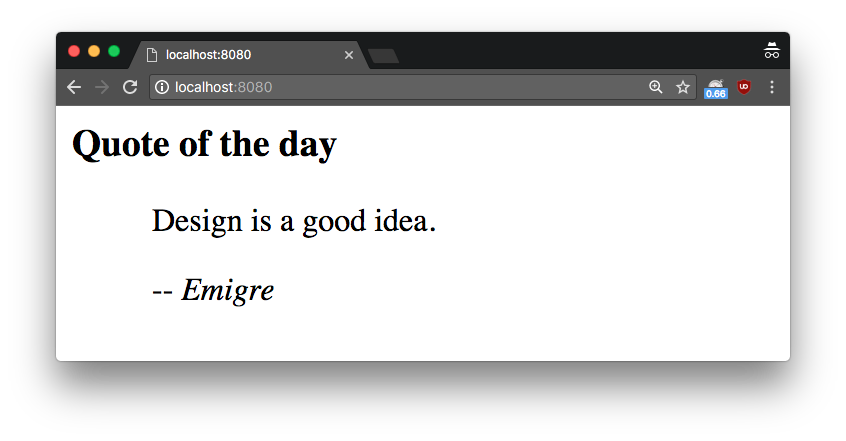Close the localhost:8080 tab
846x441 pixels.
pos(349,55)
